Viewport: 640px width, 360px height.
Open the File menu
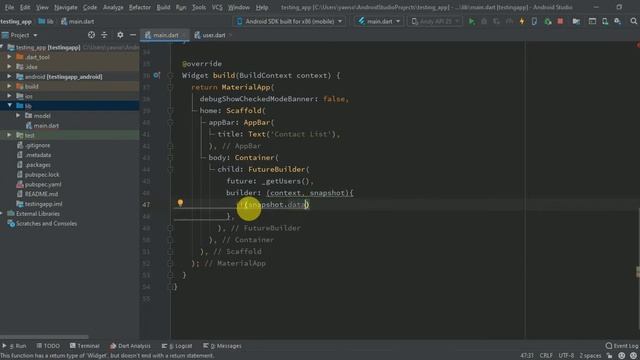click(x=9, y=7)
